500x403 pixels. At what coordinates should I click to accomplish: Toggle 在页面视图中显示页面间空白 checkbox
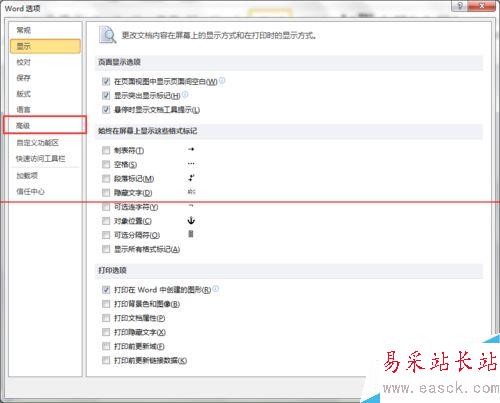106,81
